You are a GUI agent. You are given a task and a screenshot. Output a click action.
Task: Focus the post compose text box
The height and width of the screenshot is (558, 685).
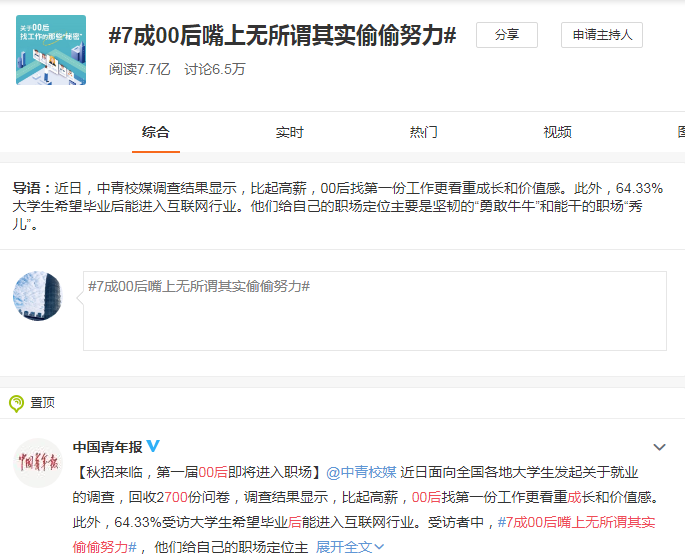click(x=374, y=311)
